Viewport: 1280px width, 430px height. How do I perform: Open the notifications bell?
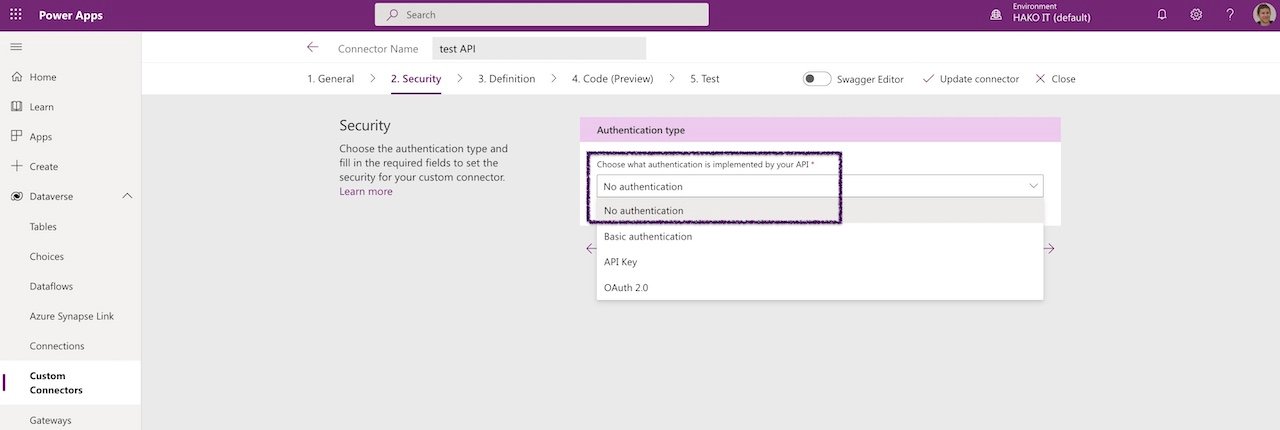[1162, 15]
